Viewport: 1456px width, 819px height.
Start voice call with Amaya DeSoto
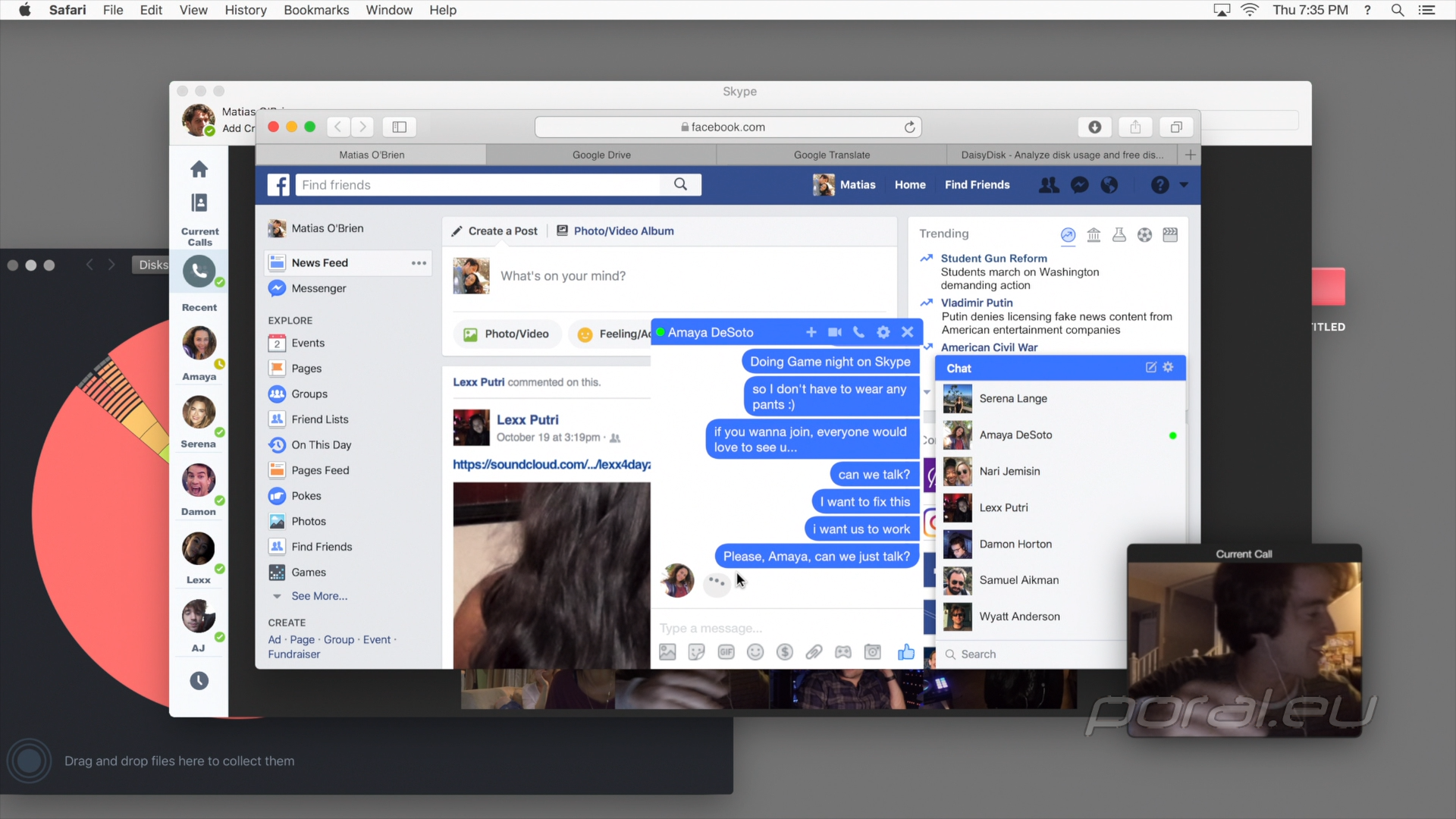coord(858,332)
